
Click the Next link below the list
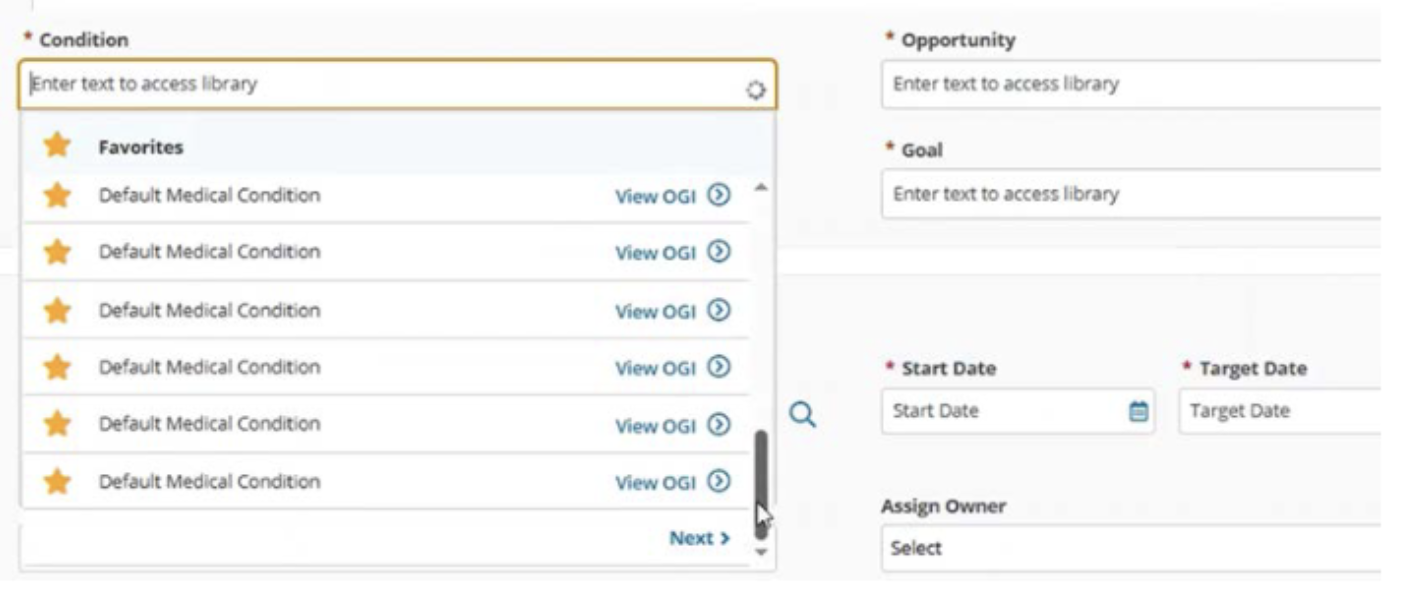coord(699,538)
